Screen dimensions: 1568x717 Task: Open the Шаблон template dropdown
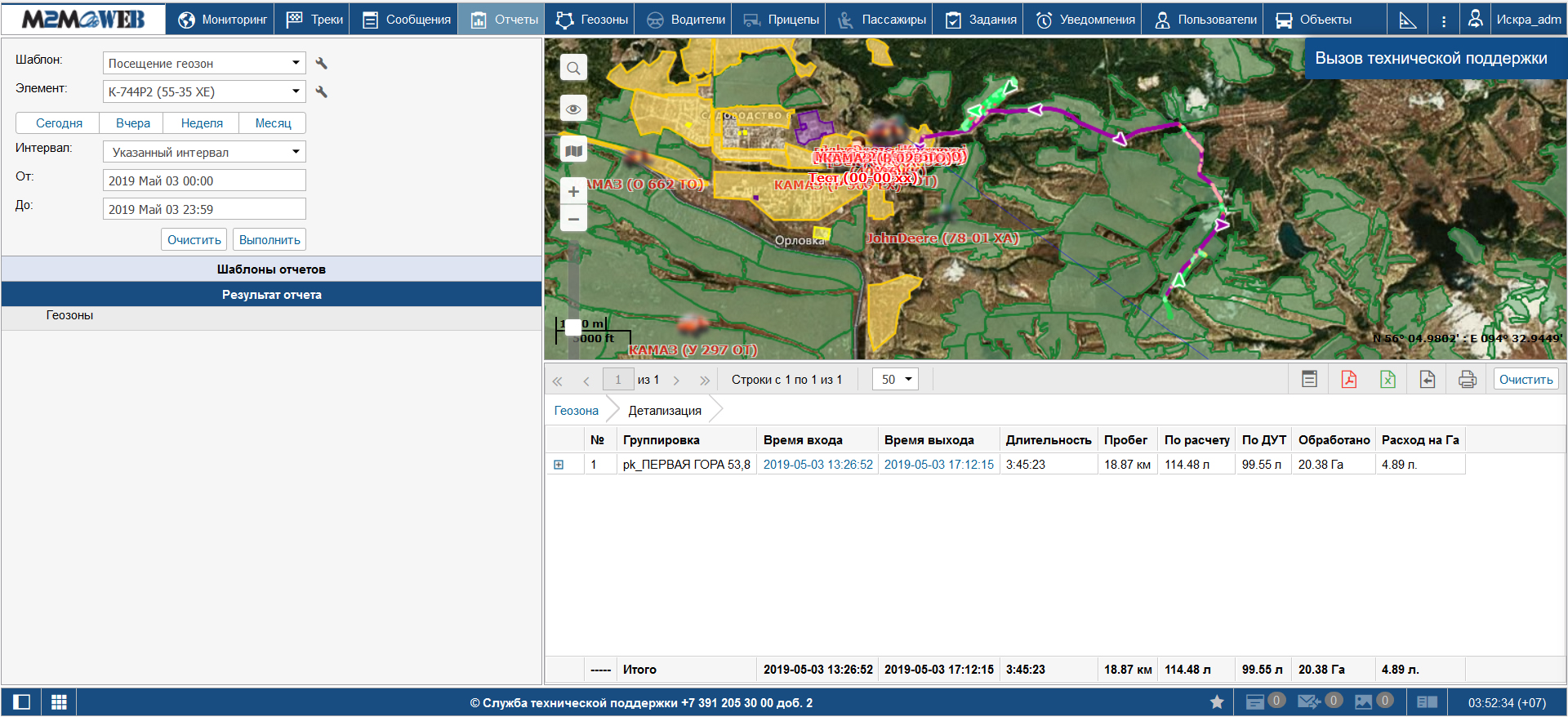[204, 64]
